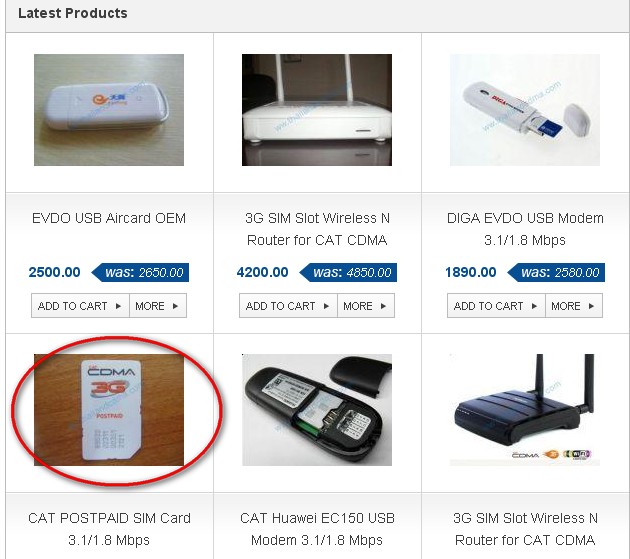Image resolution: width=630 pixels, height=559 pixels.
Task: Open the circled CAT CDMA 3G SIM card image
Action: coord(109,410)
